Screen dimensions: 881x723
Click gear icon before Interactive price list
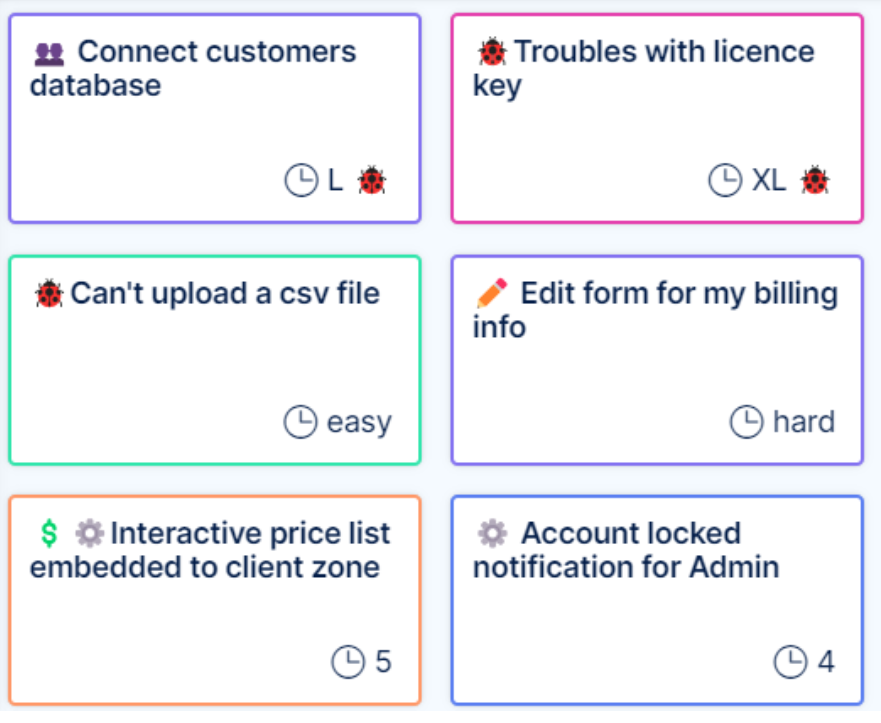[x=90, y=534]
